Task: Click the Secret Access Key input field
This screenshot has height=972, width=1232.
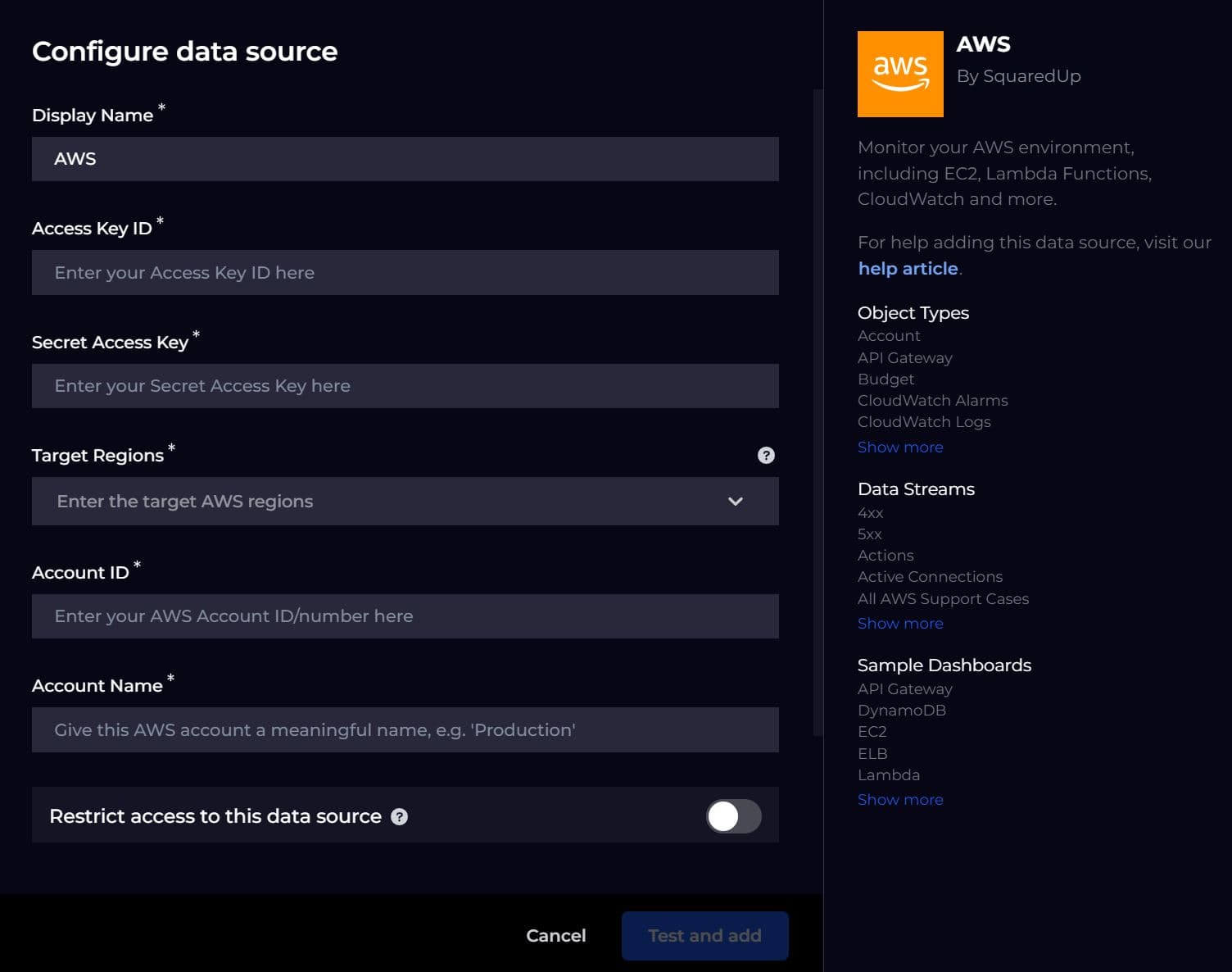Action: (x=405, y=385)
